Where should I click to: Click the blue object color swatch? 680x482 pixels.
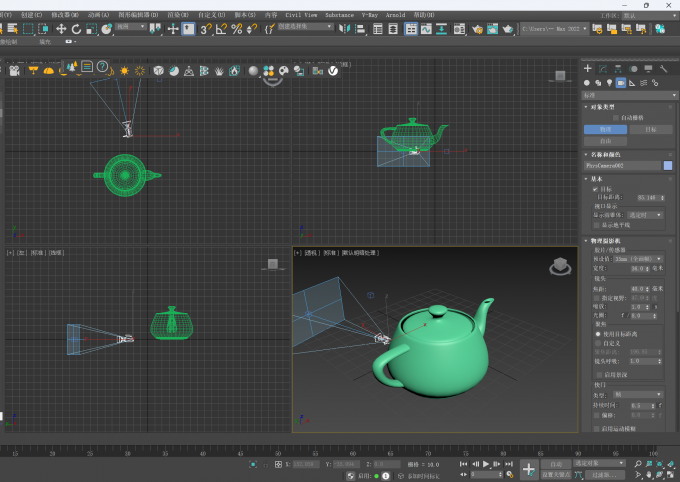(x=668, y=165)
